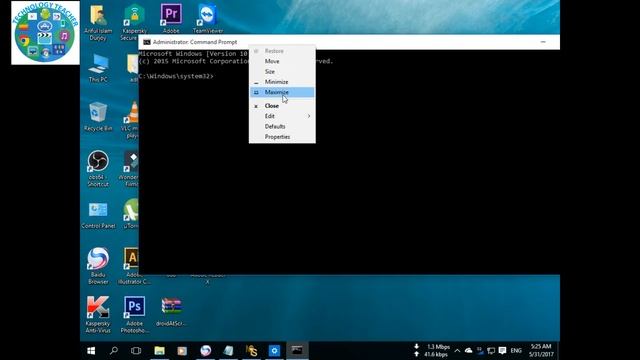Select the obs64 Shortcut desktop icon

pyautogui.click(x=98, y=169)
